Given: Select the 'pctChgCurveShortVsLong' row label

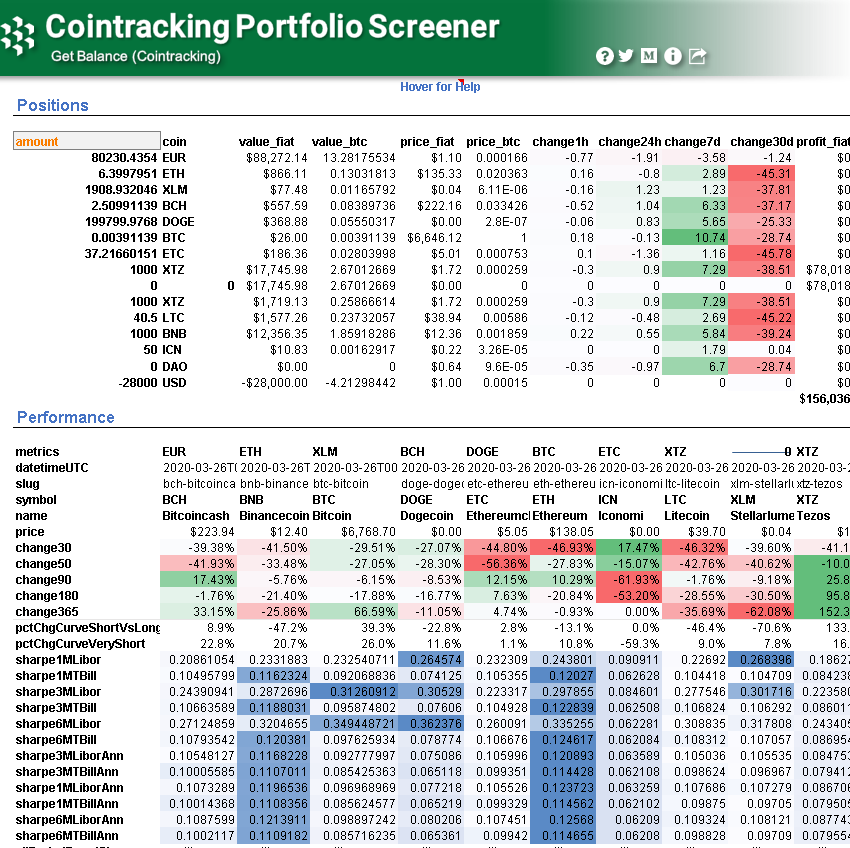Looking at the screenshot, I should point(87,628).
